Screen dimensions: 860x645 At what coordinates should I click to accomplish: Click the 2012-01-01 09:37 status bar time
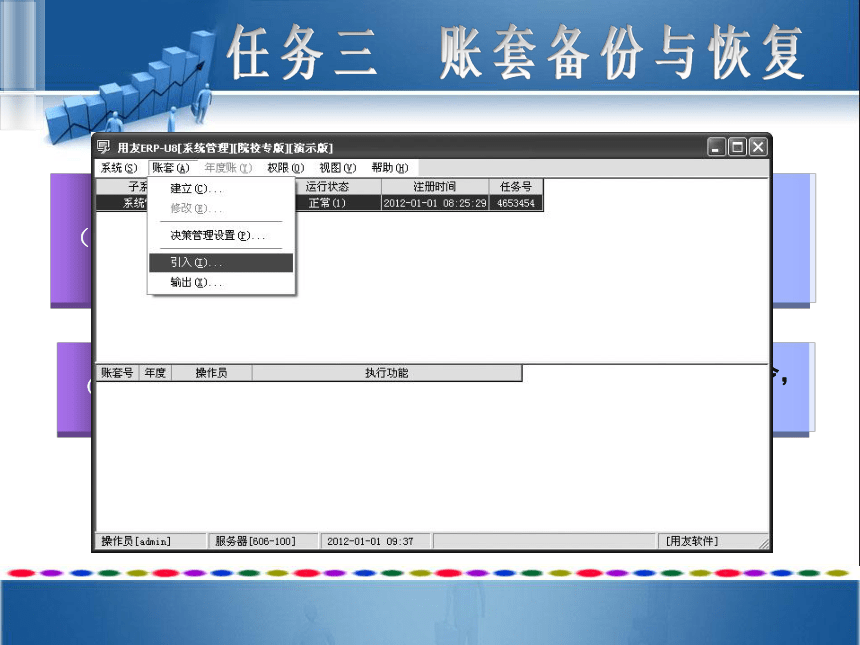click(376, 541)
